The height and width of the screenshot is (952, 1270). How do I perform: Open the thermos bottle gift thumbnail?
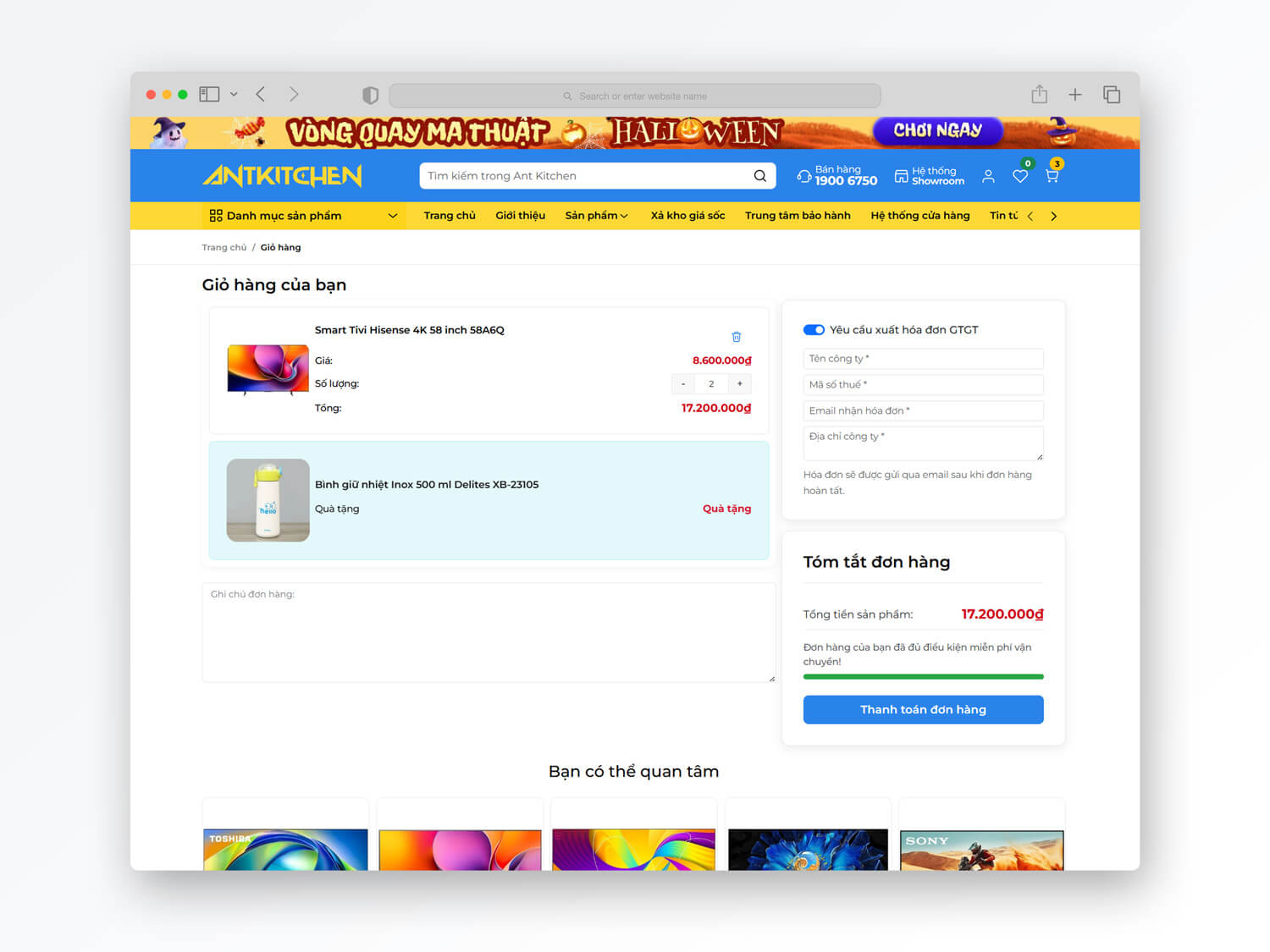pos(268,500)
